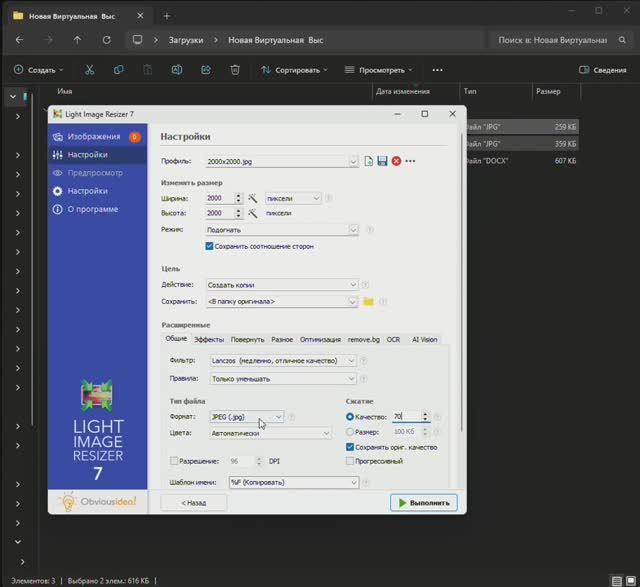Click the Назад button
The height and width of the screenshot is (587, 640).
click(x=193, y=503)
